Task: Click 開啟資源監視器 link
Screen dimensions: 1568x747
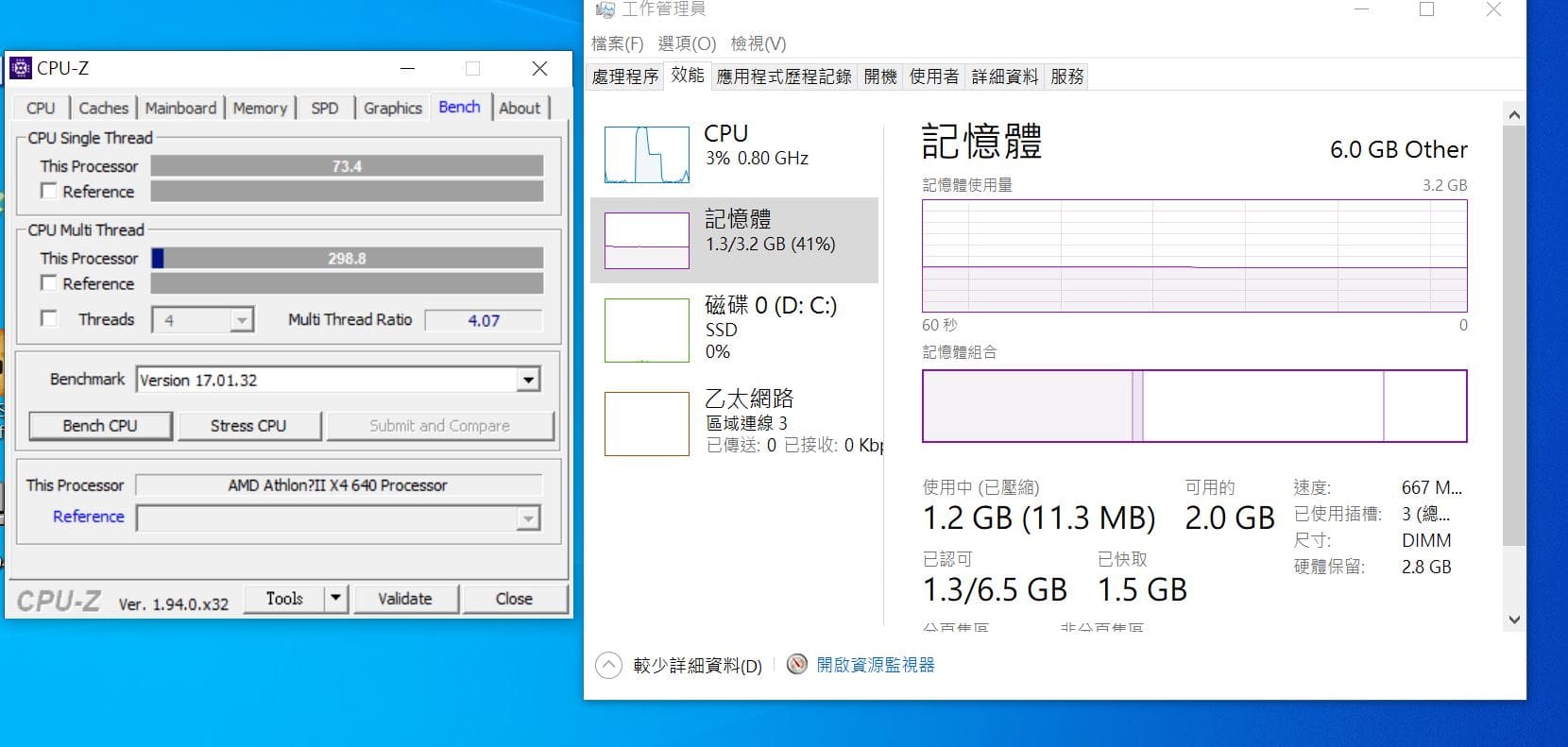Action: [876, 665]
